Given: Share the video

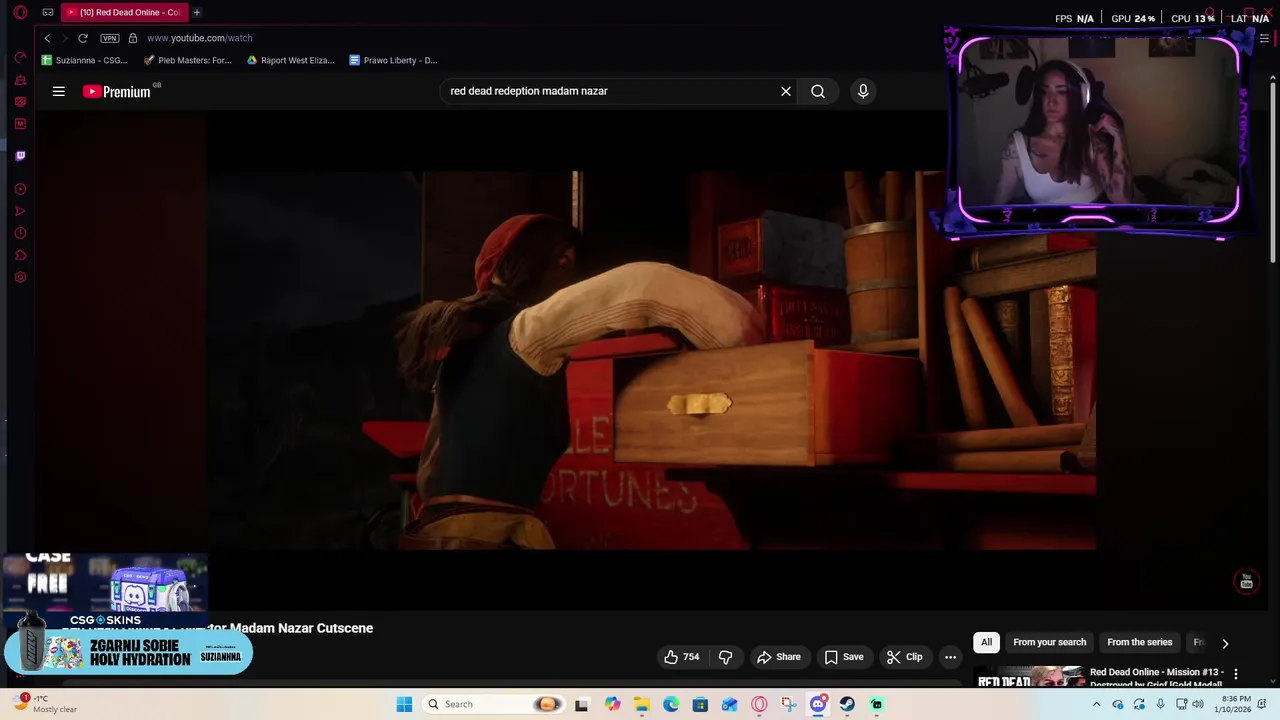Looking at the screenshot, I should [x=779, y=657].
